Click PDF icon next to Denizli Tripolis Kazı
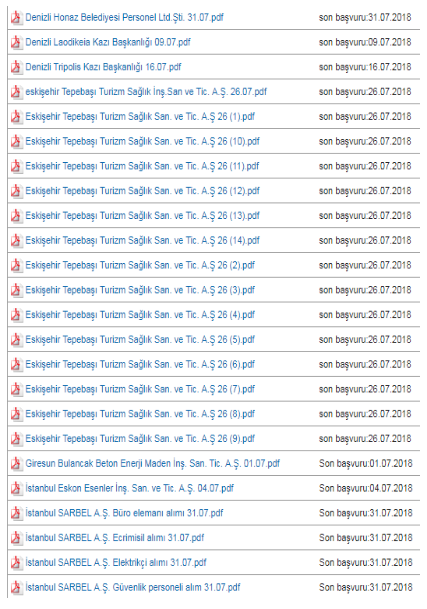The width and height of the screenshot is (427, 609). click(16, 67)
